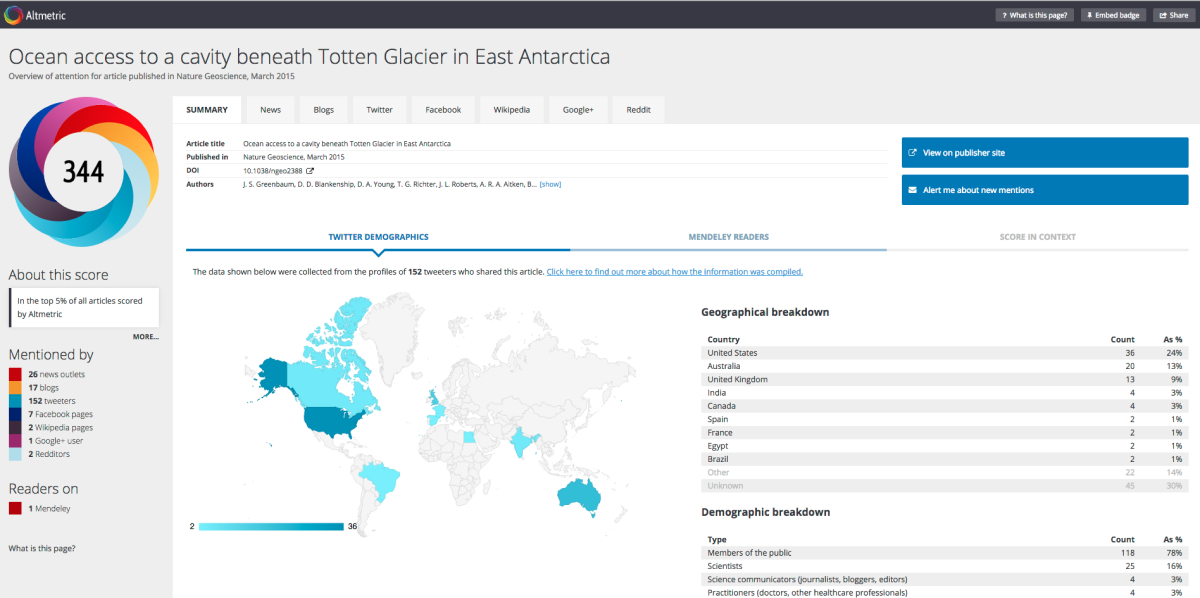The width and height of the screenshot is (1200, 598).
Task: Click the donut badge showing score 344
Action: pyautogui.click(x=84, y=171)
